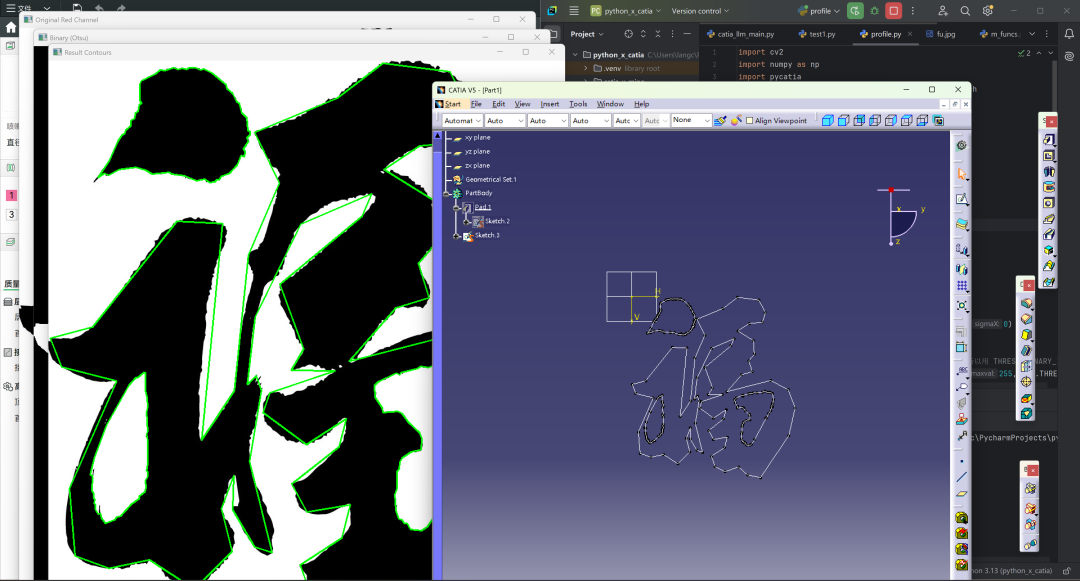
Task: Select yz plane in CATIA tree
Action: (477, 151)
